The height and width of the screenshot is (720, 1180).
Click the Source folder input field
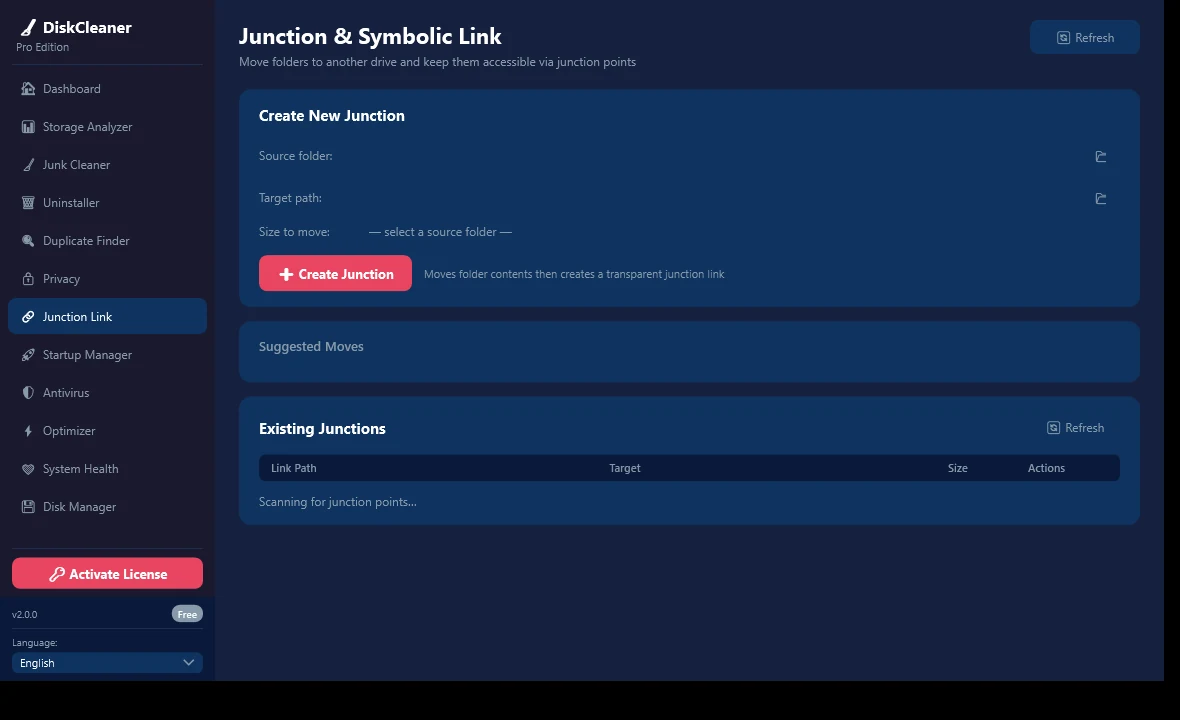coord(727,156)
